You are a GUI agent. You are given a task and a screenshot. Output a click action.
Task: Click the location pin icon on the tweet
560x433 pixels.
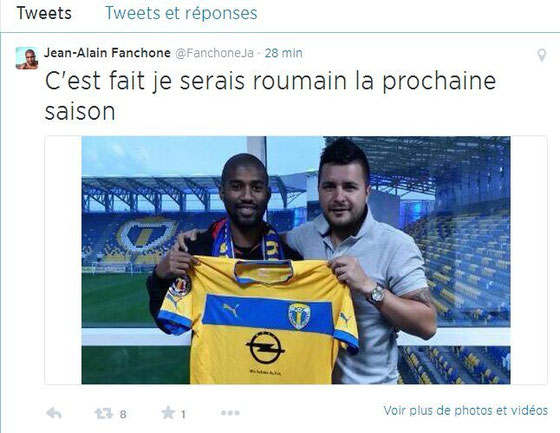click(x=541, y=55)
